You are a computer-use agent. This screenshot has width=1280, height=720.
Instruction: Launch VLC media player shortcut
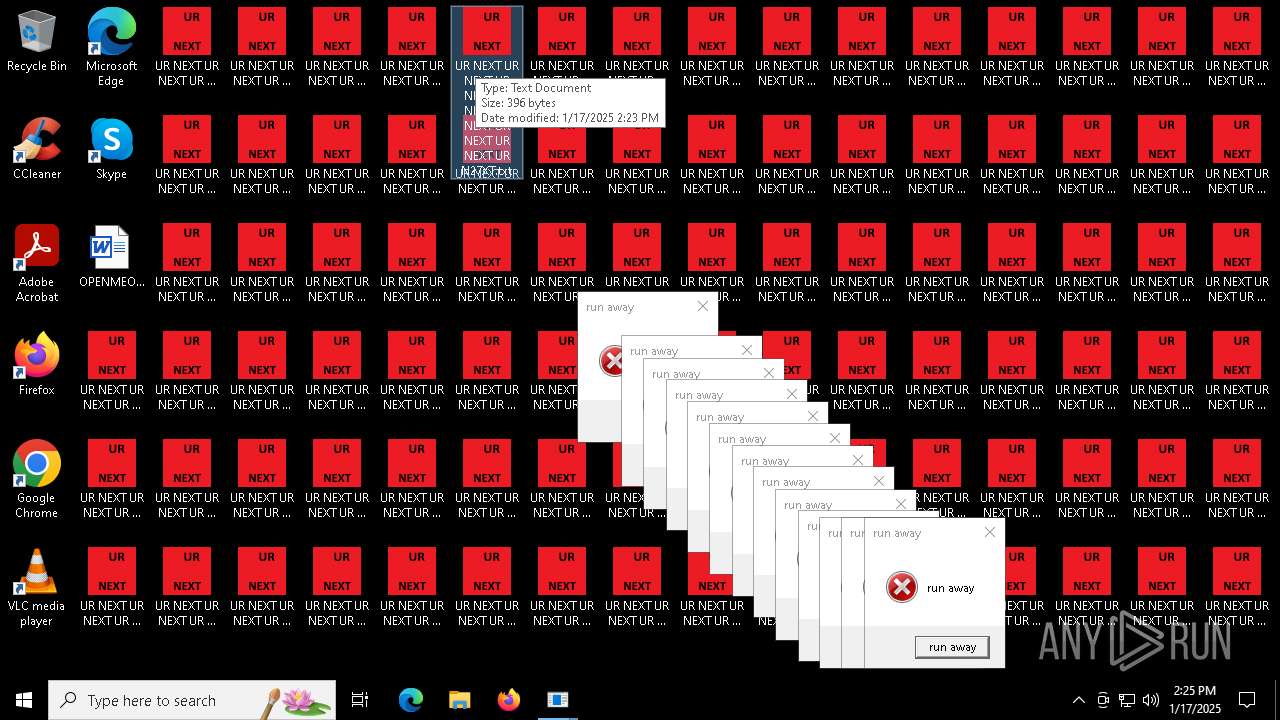37,587
